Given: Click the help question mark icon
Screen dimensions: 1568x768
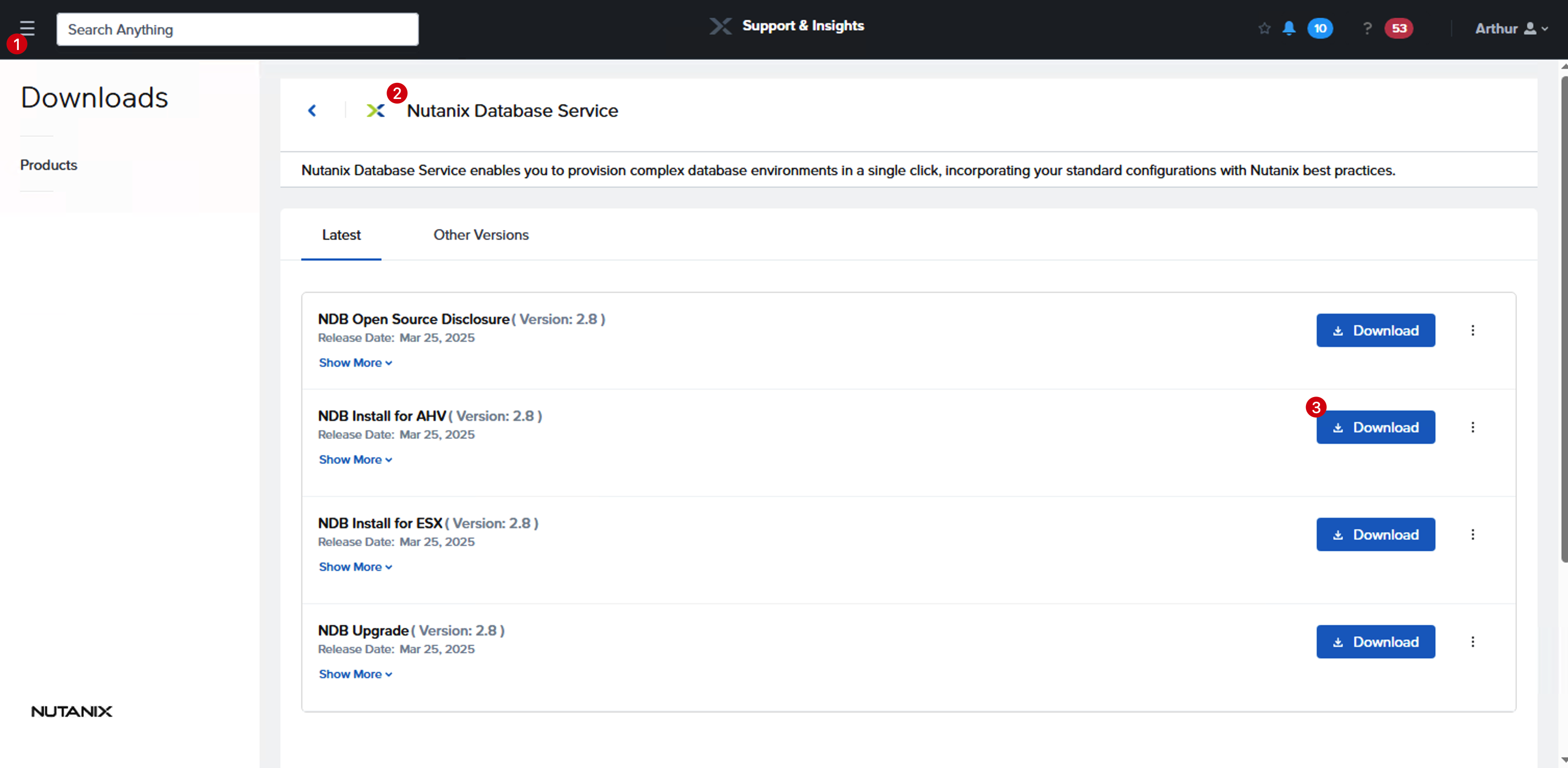Looking at the screenshot, I should (x=1367, y=29).
